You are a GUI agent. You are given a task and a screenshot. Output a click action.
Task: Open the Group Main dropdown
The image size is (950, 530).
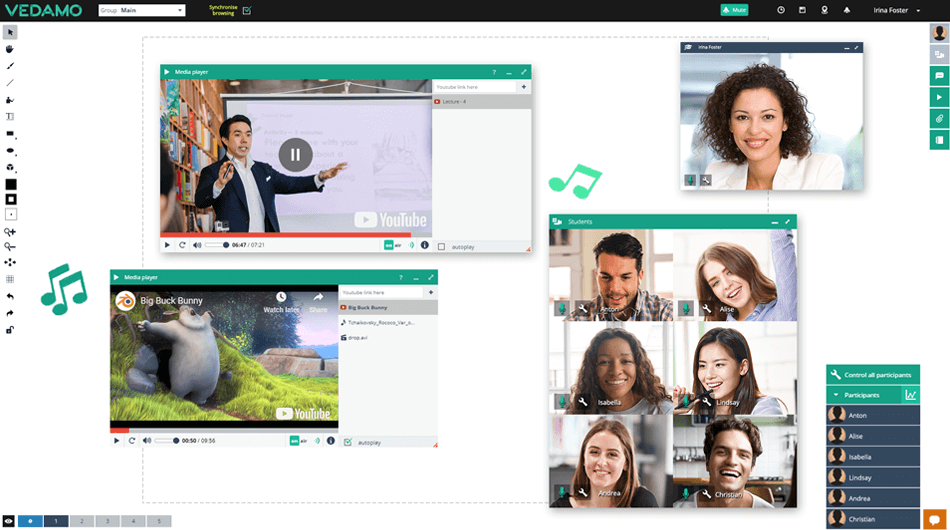pos(141,10)
